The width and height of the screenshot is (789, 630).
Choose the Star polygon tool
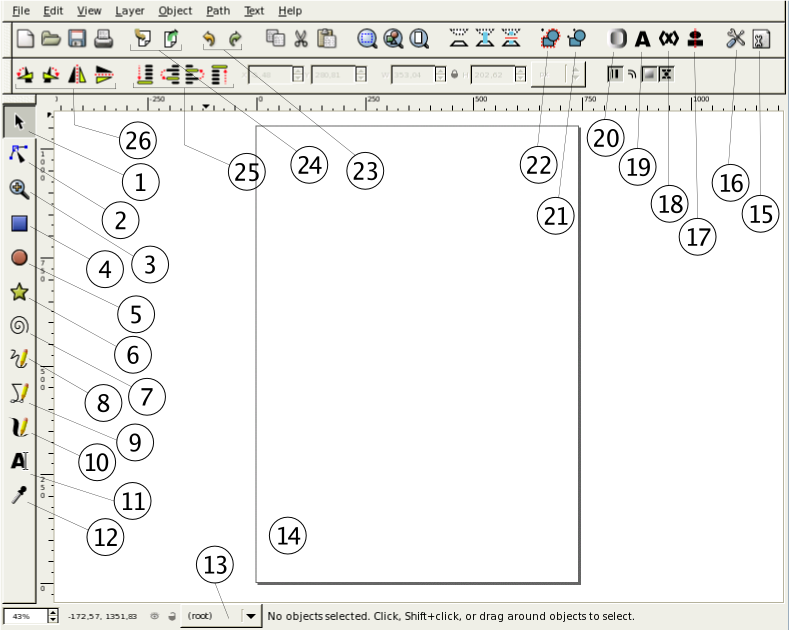(x=18, y=292)
